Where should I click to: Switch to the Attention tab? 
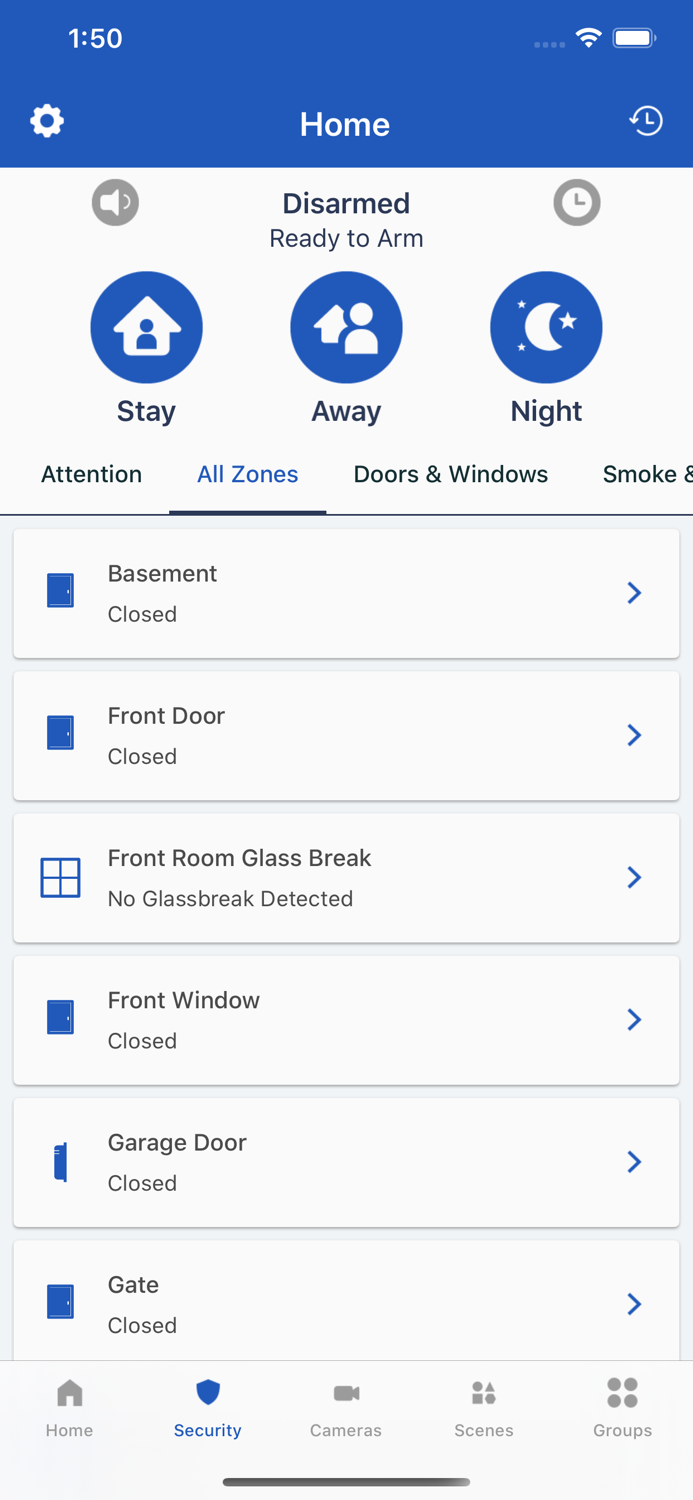(x=91, y=475)
